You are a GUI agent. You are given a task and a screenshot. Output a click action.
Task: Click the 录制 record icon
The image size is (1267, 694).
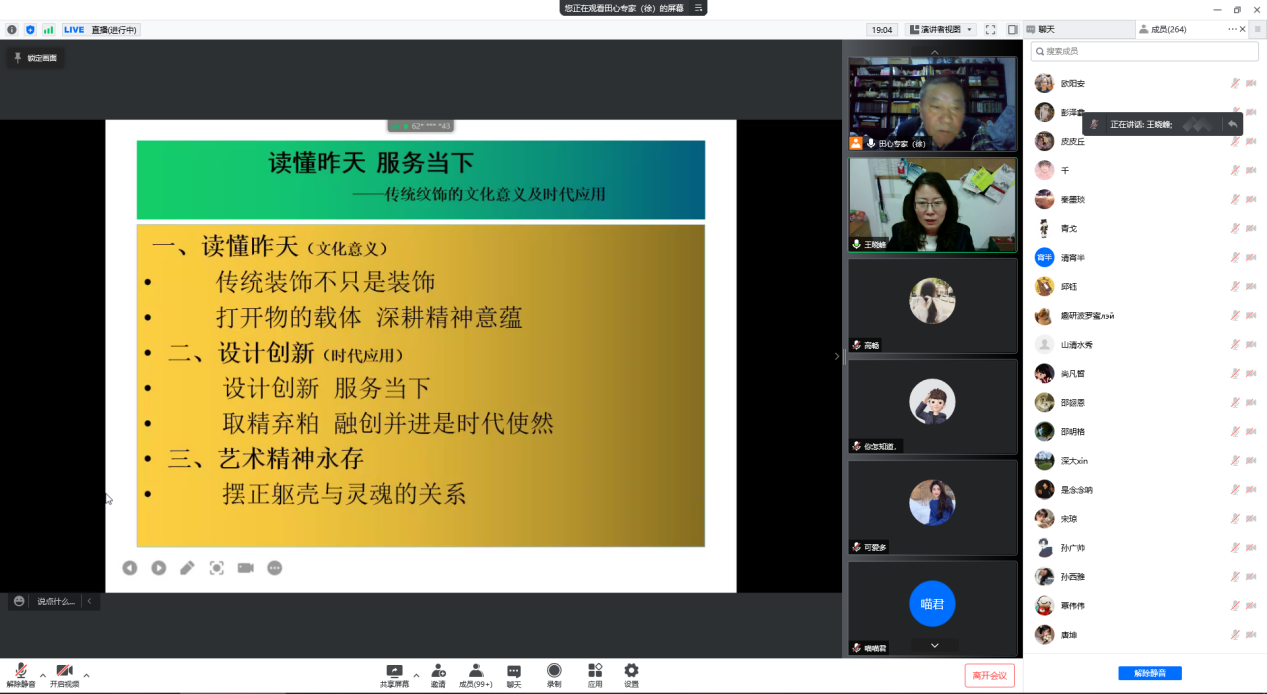pyautogui.click(x=553, y=671)
